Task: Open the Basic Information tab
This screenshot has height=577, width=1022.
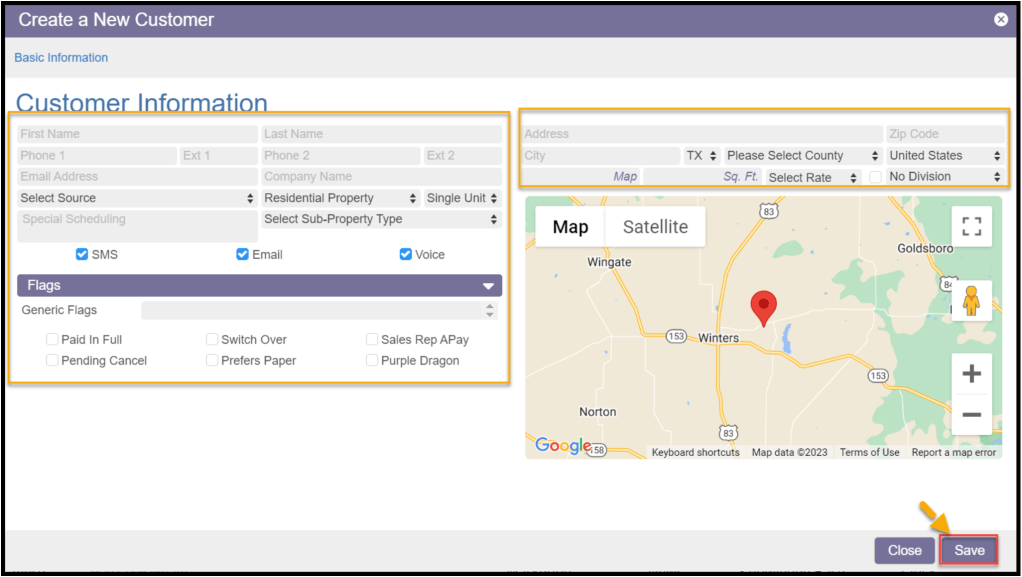Action: [61, 58]
